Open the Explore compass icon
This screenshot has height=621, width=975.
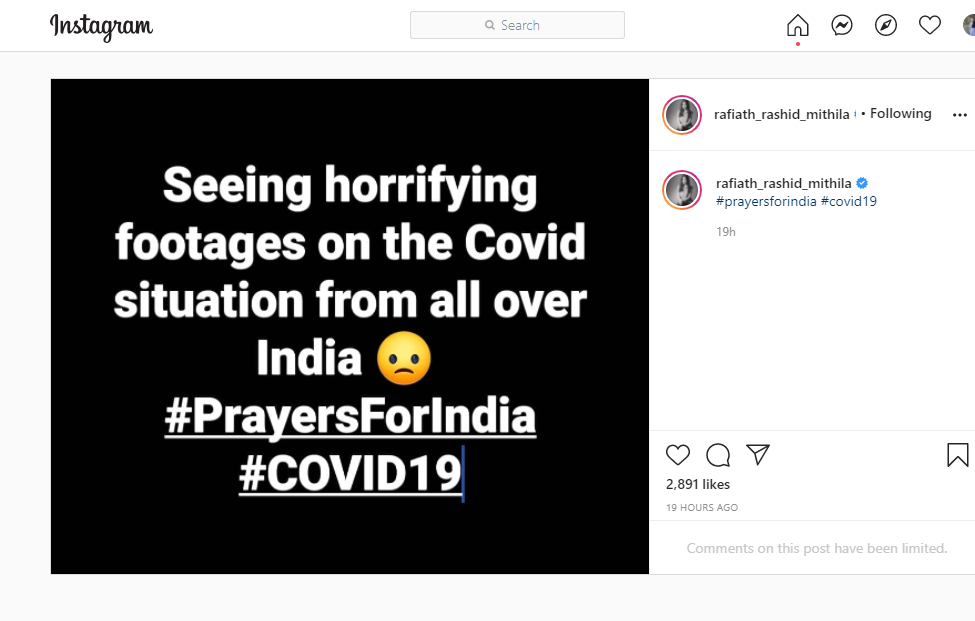coord(886,26)
